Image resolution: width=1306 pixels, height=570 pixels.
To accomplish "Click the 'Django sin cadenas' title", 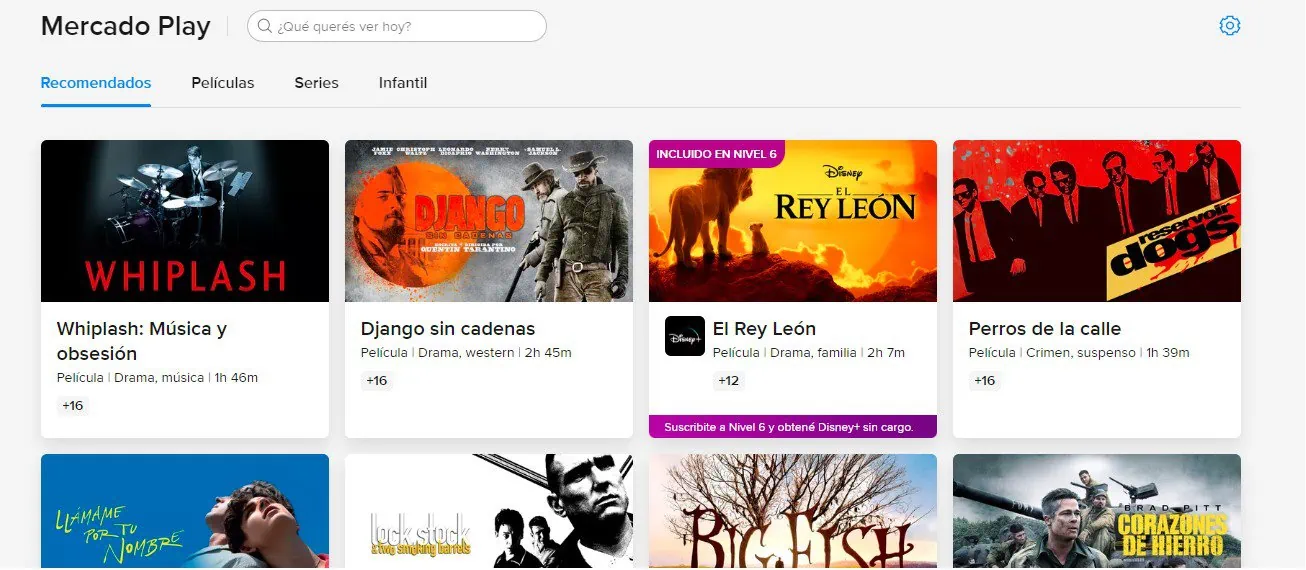I will click(x=448, y=329).
